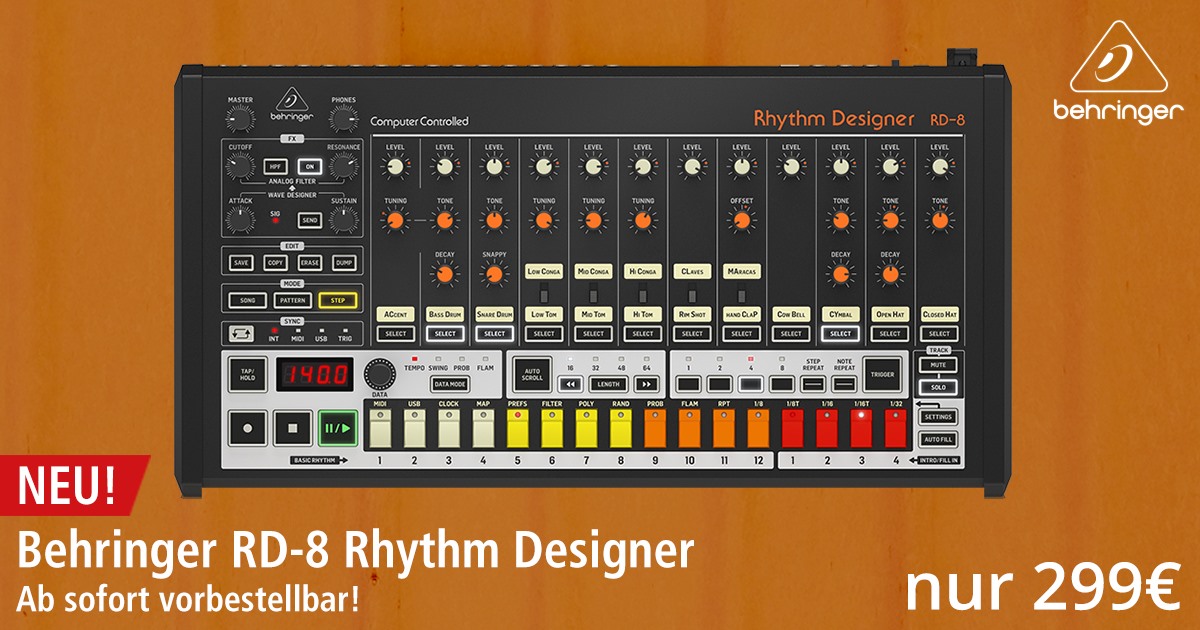Click the AUTO FILL button

(x=939, y=439)
